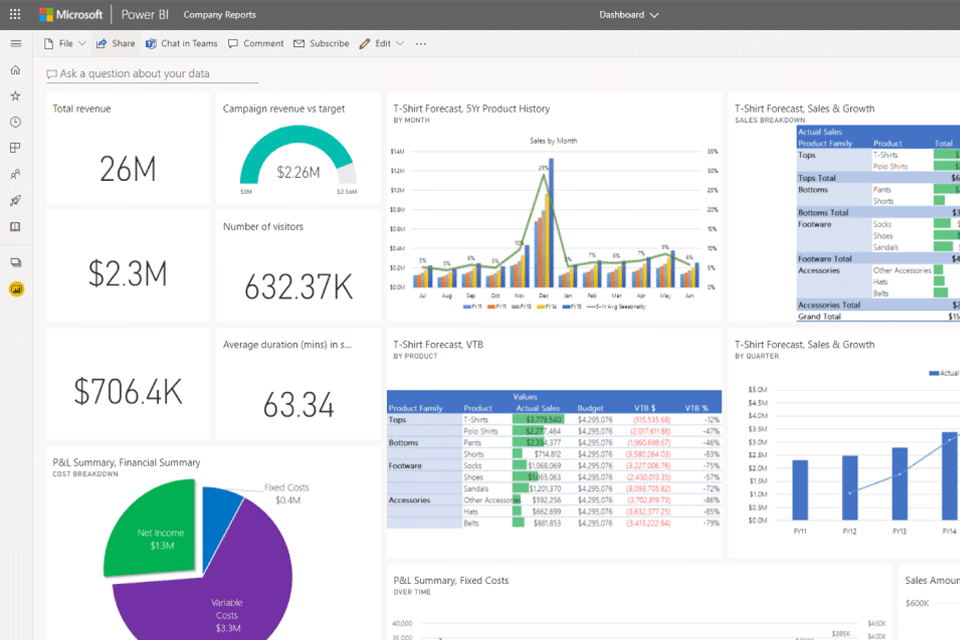View Recent items using the clock icon
Viewport: 960px width, 640px height.
pos(15,121)
